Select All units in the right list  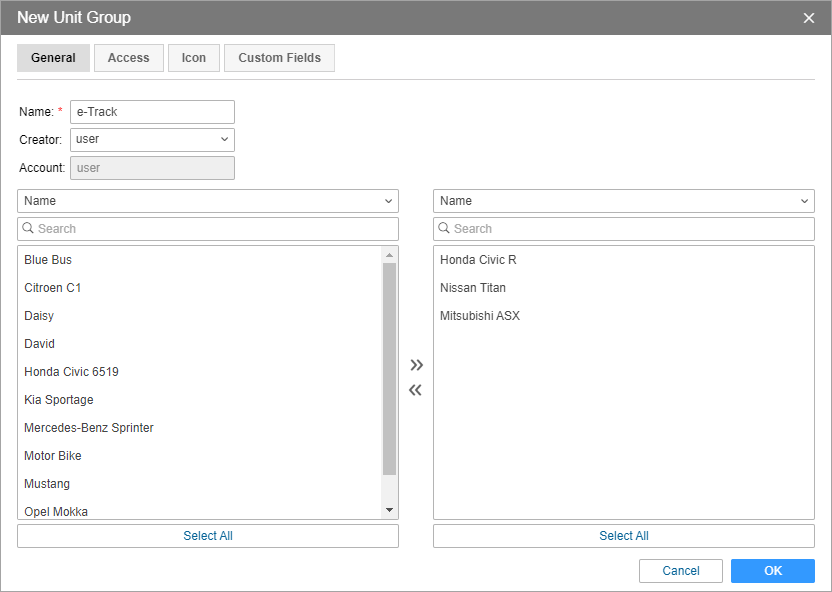624,536
